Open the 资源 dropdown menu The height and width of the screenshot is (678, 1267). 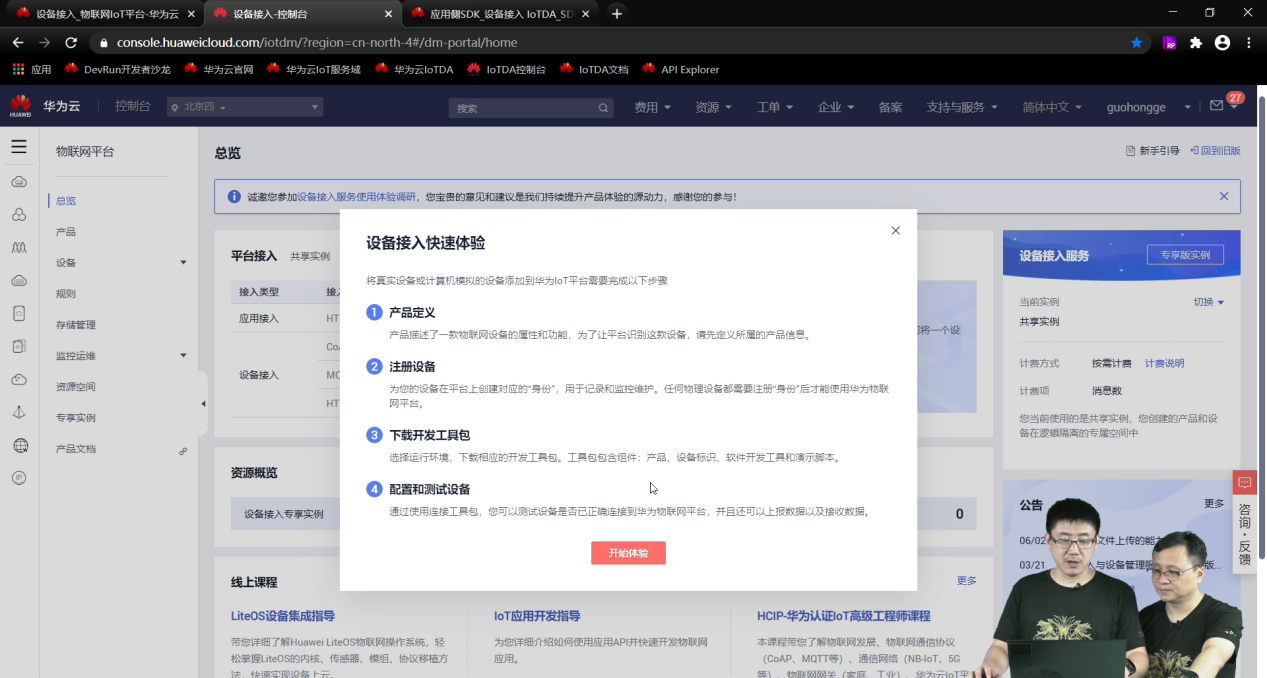(714, 107)
